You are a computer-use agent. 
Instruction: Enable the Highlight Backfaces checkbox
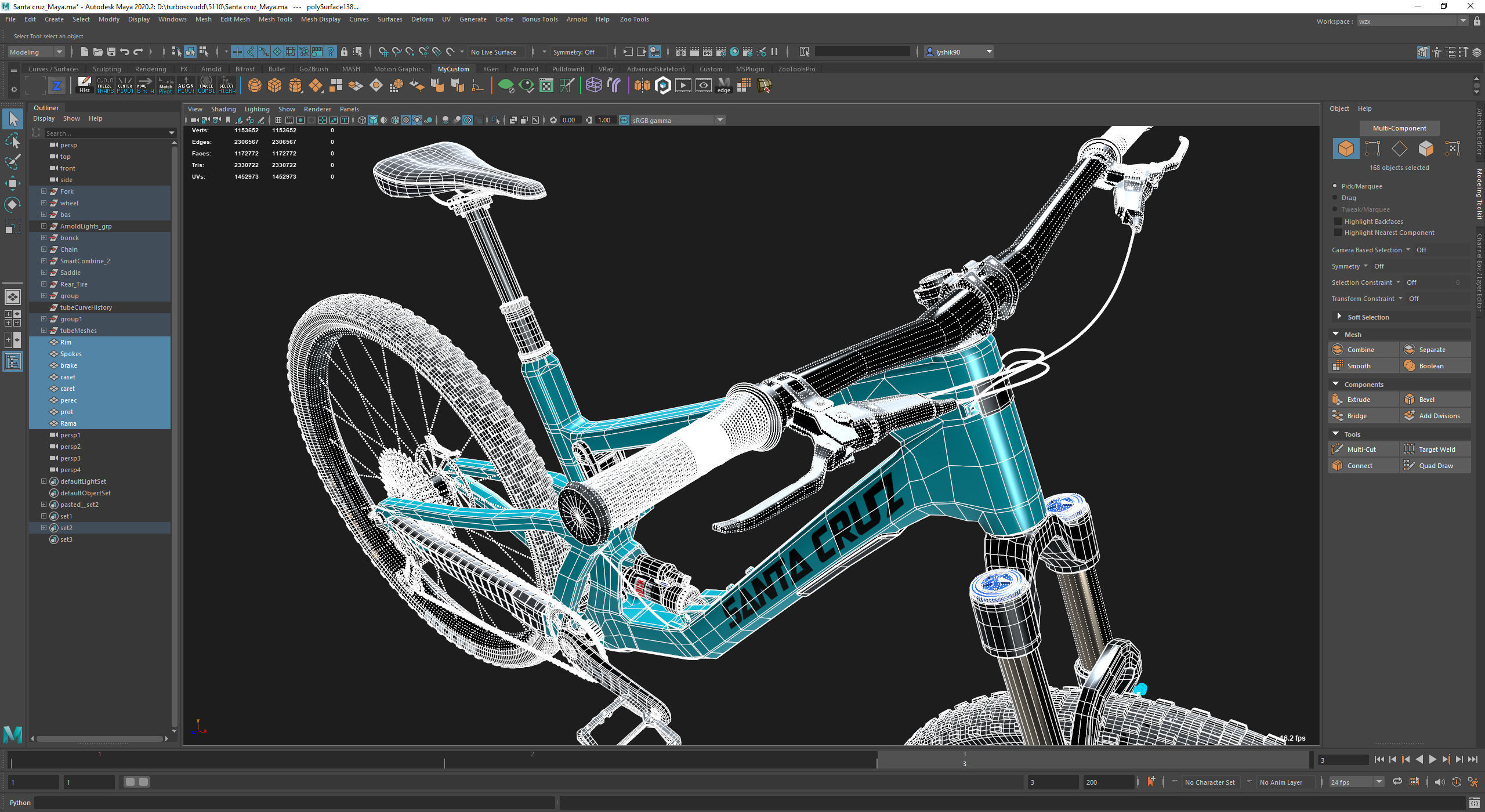pos(1338,222)
